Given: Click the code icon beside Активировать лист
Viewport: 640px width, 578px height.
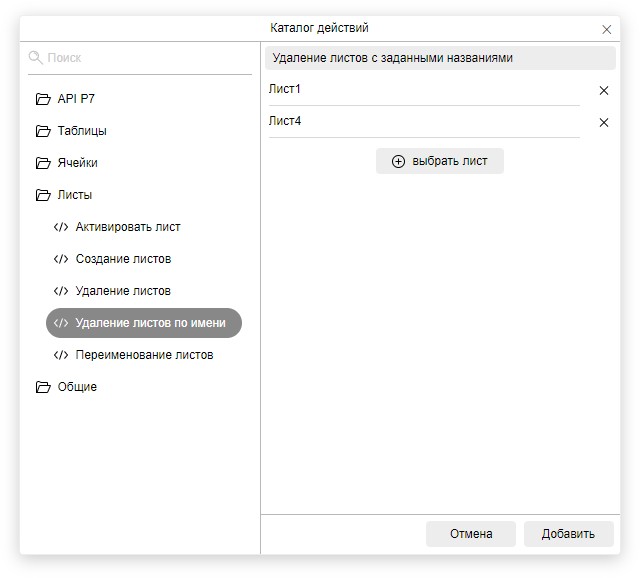Looking at the screenshot, I should [61, 227].
